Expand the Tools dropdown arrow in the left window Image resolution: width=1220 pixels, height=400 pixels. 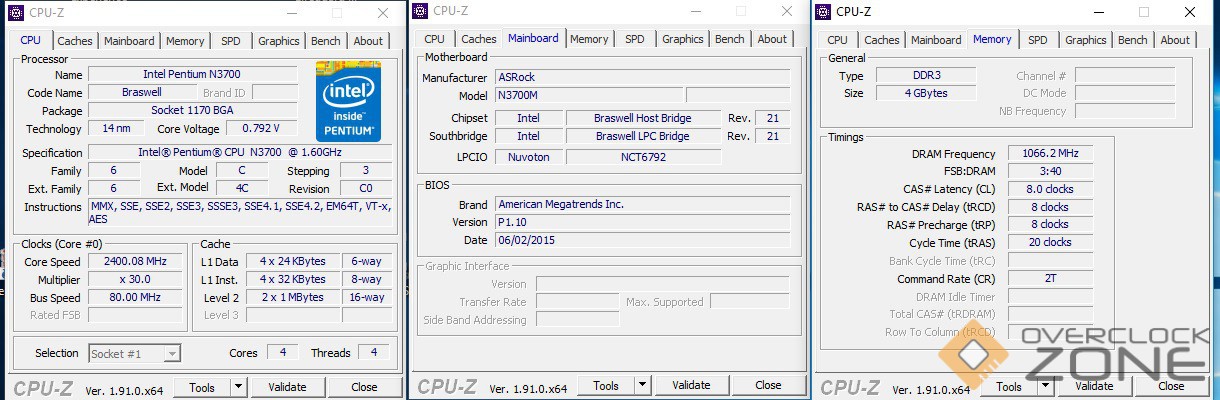tap(239, 387)
